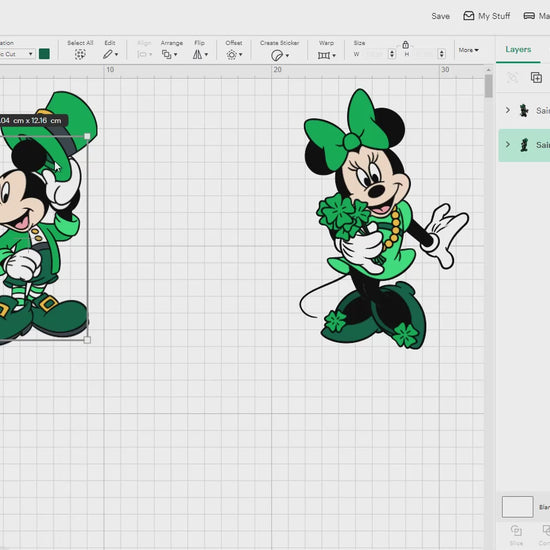550x550 pixels.
Task: Click the Create Sticker icon
Action: pos(277,55)
